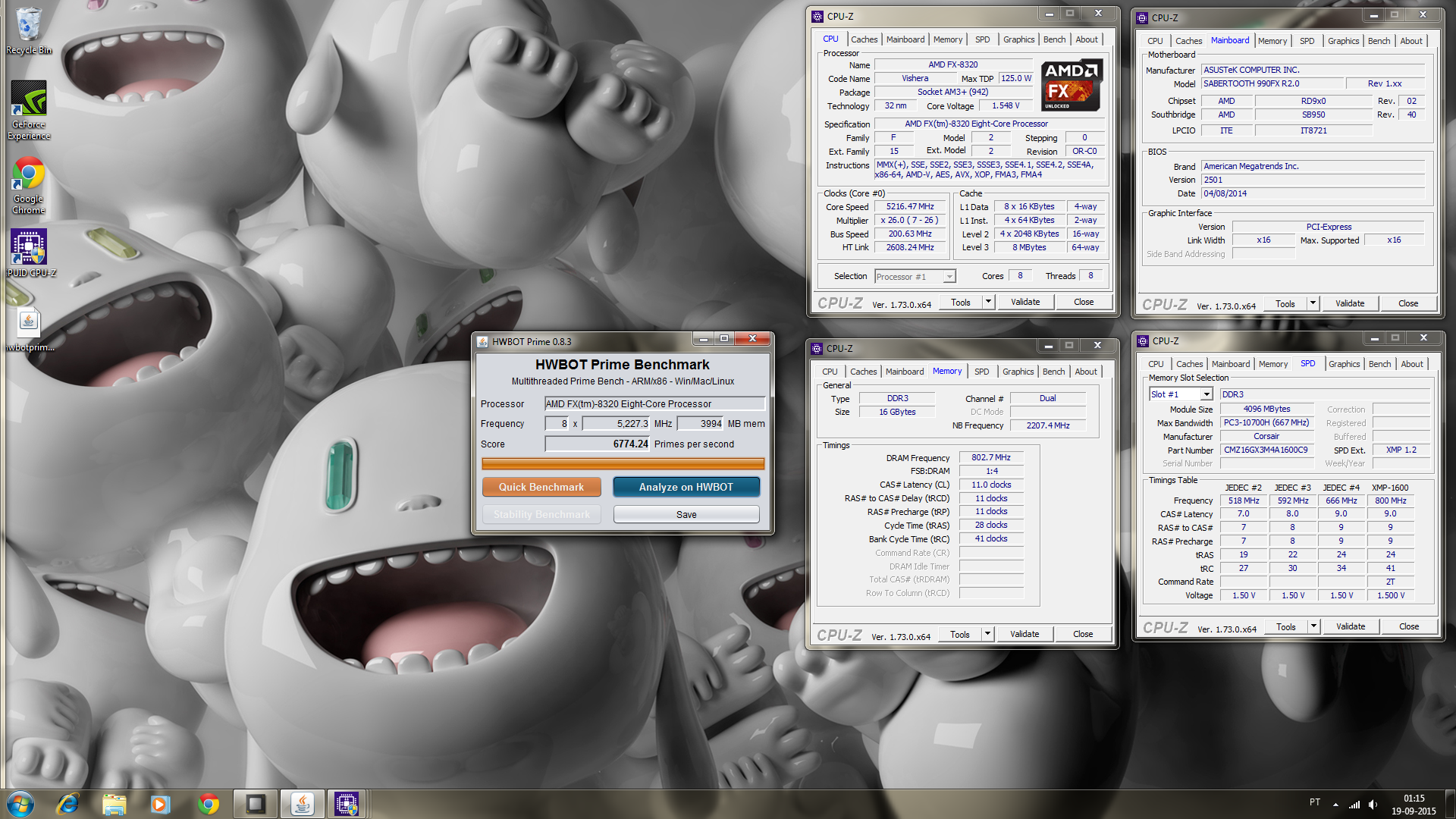Click the PT language indicator
Screen dimensions: 1456x819
click(x=1314, y=802)
